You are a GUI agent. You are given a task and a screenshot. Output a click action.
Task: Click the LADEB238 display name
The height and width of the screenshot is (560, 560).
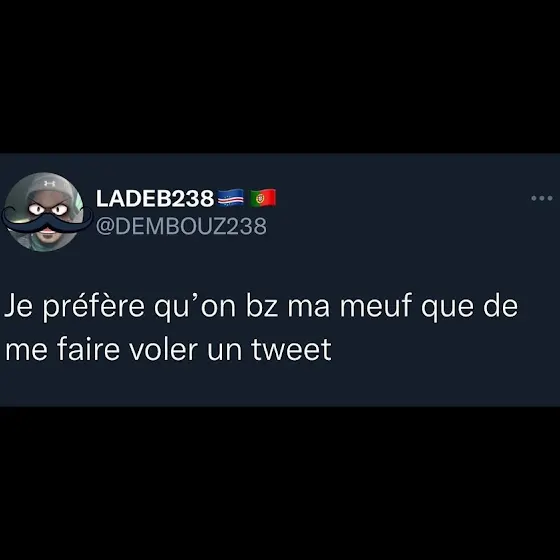click(x=155, y=198)
